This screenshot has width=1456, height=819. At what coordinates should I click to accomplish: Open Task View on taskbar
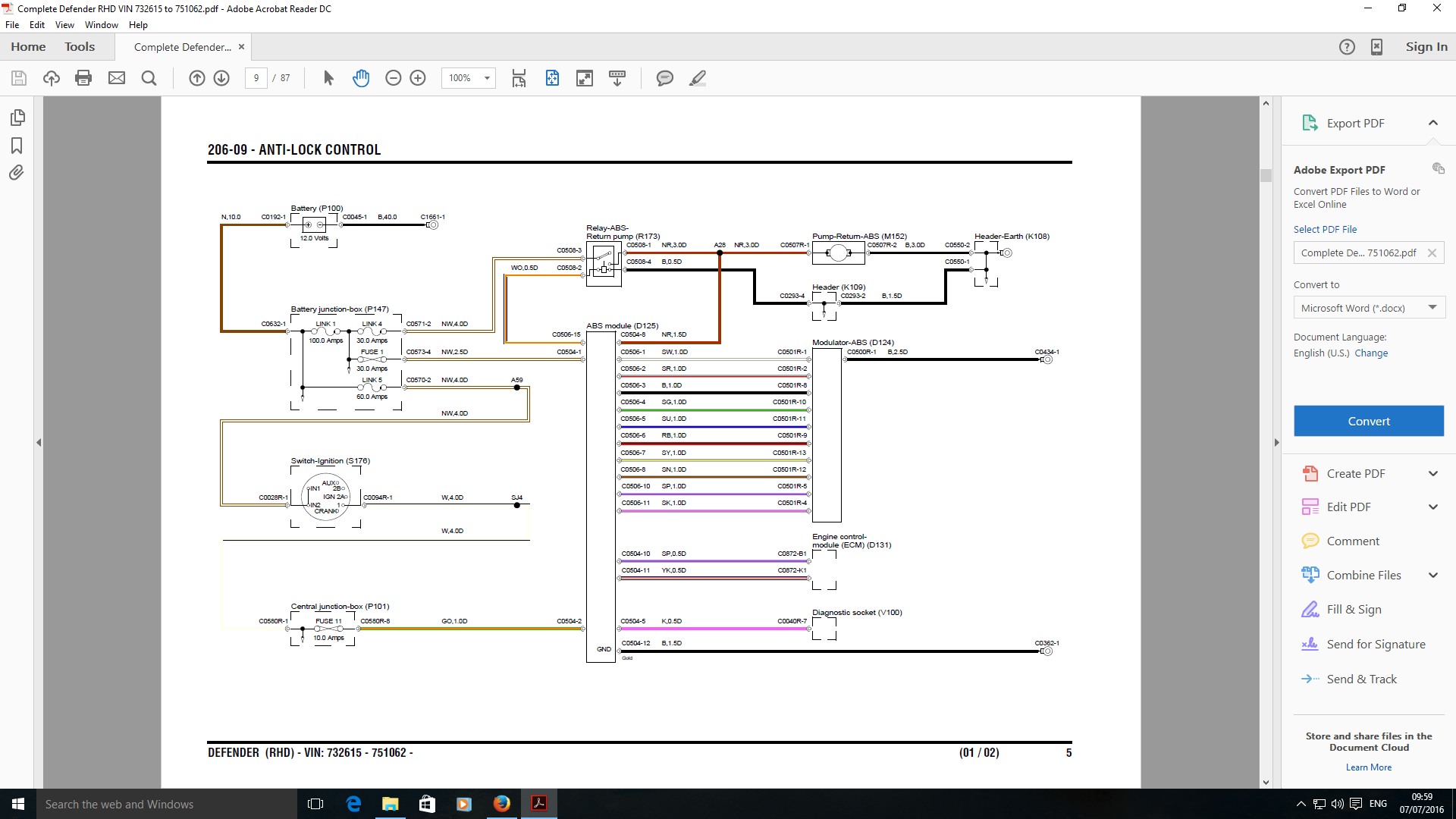[x=315, y=804]
